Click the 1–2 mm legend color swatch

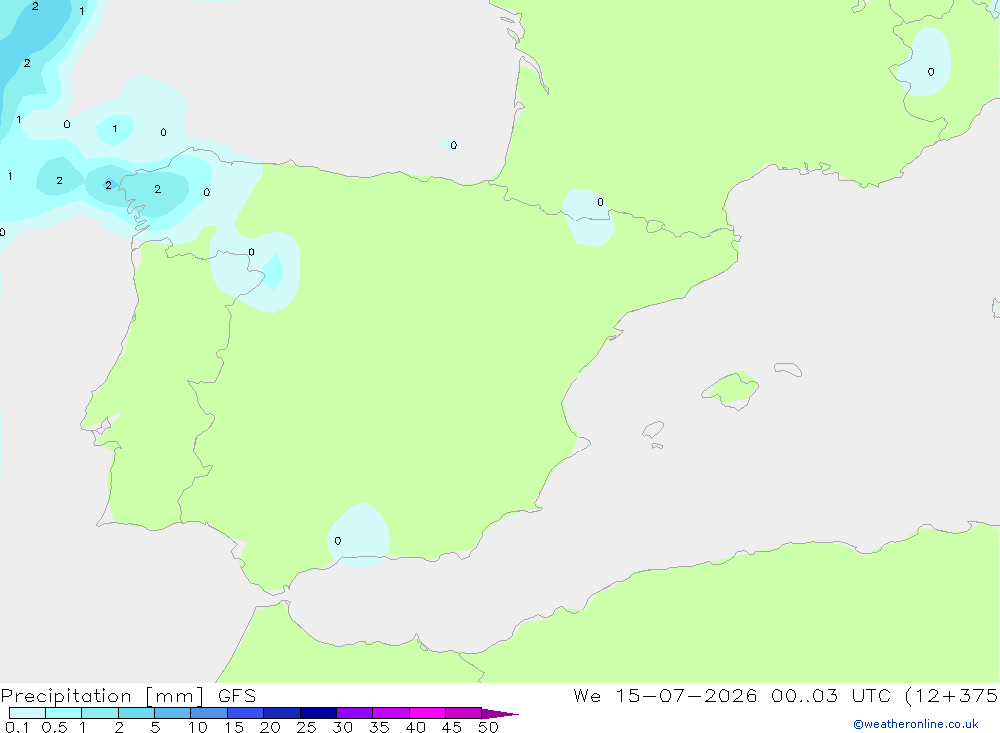click(100, 713)
